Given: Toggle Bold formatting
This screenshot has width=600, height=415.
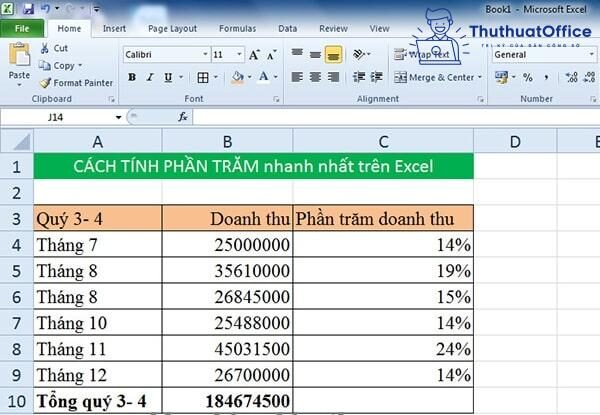Looking at the screenshot, I should tap(132, 77).
